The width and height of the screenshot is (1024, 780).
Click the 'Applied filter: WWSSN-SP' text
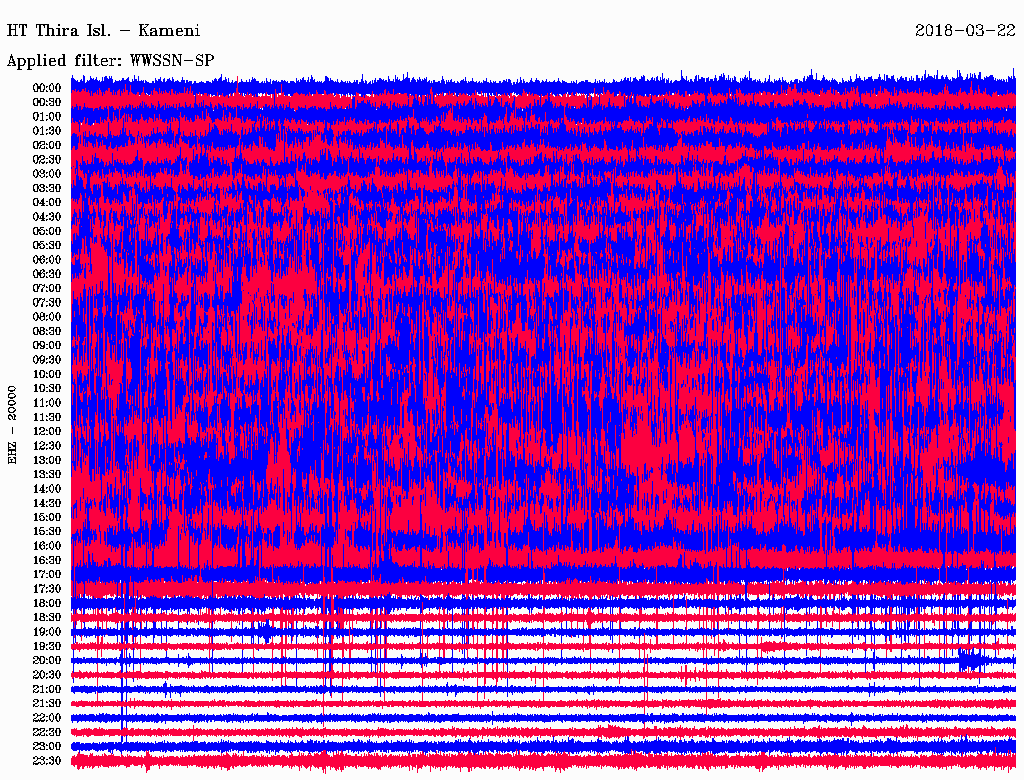click(110, 61)
